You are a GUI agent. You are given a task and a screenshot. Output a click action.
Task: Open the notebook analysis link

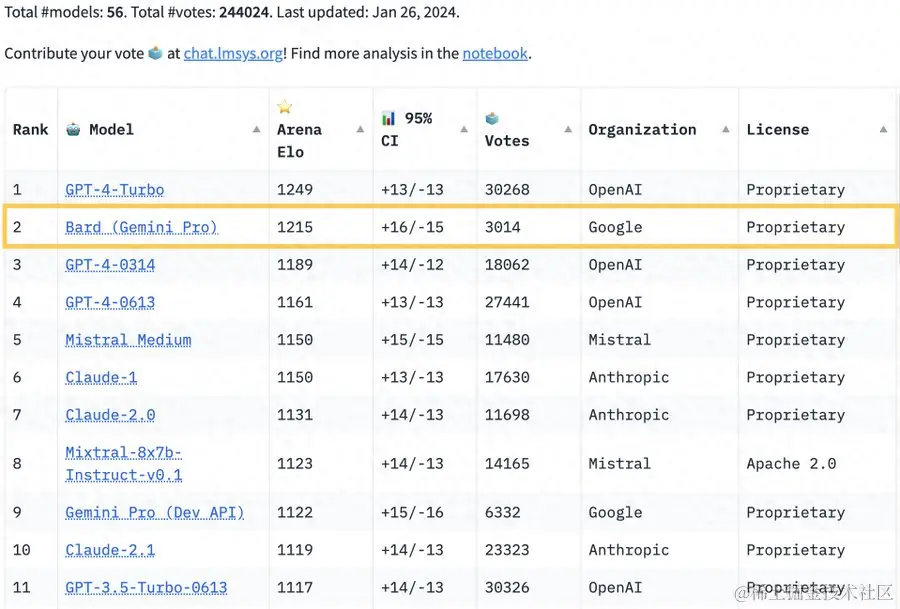(x=494, y=53)
